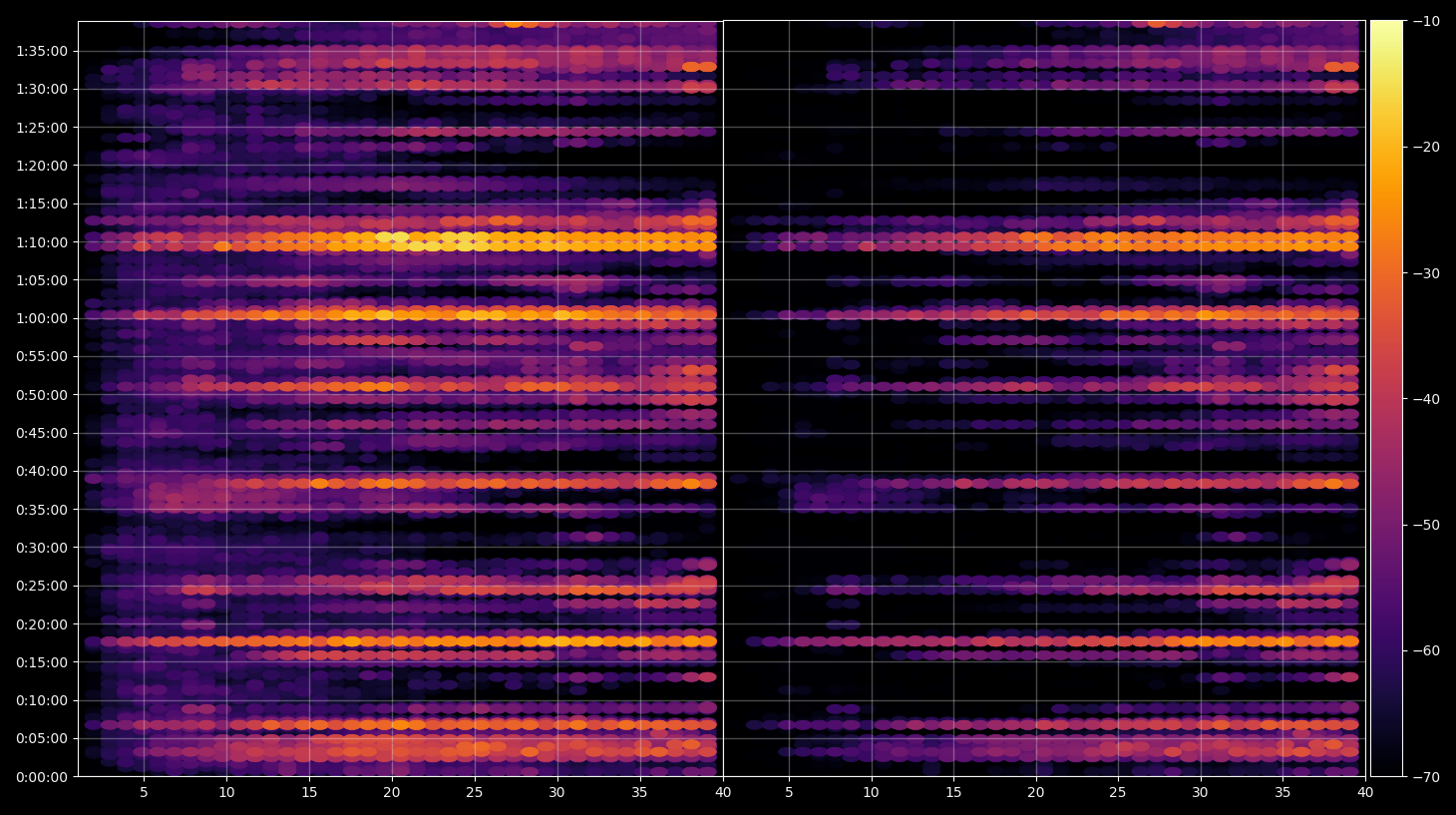Select the 0:10:00 y-axis tick label
This screenshot has height=815, width=1456.
point(42,700)
